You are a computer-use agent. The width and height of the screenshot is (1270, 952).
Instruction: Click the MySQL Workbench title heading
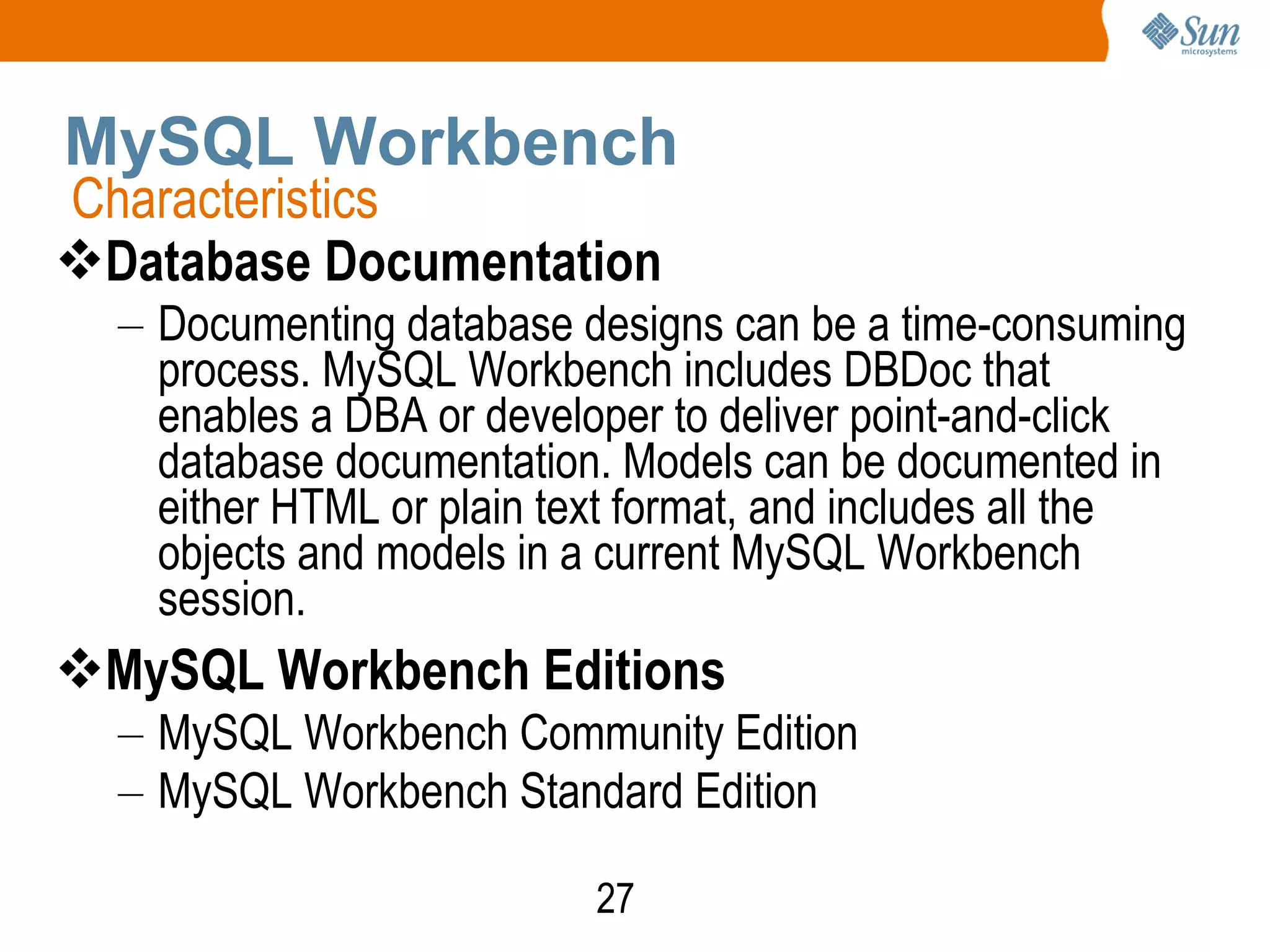(371, 143)
